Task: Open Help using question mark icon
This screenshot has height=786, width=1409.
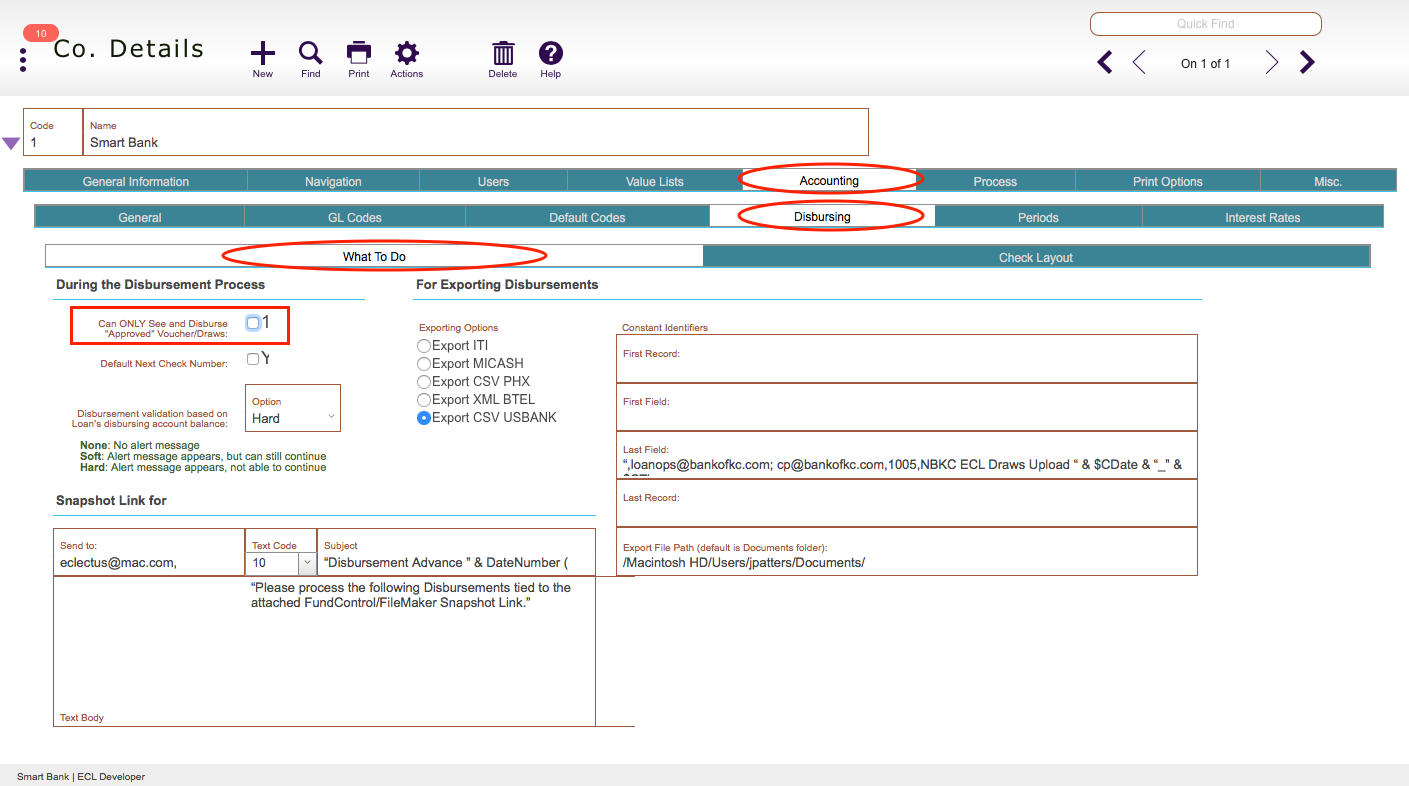Action: click(551, 54)
